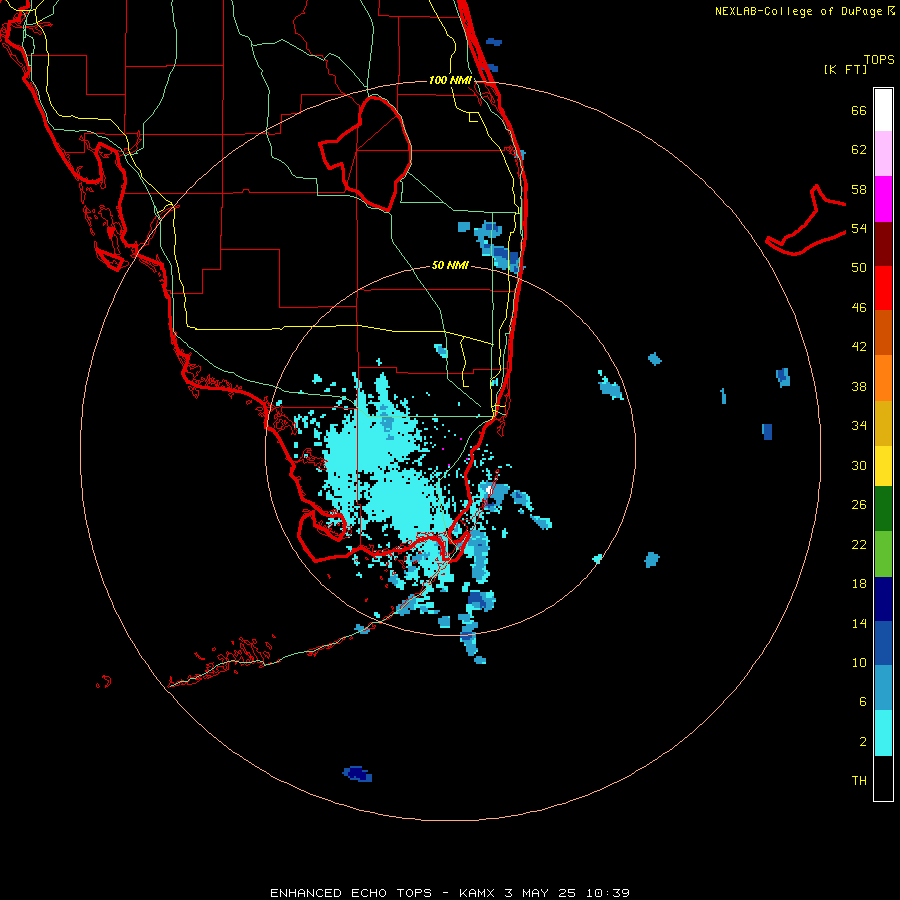
Task: Click the KAMX station identifier in the caption
Action: pyautogui.click(x=479, y=893)
